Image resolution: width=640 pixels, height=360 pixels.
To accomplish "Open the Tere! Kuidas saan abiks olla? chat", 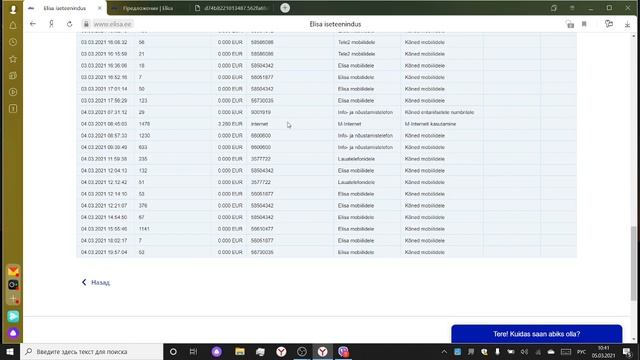I will [537, 334].
